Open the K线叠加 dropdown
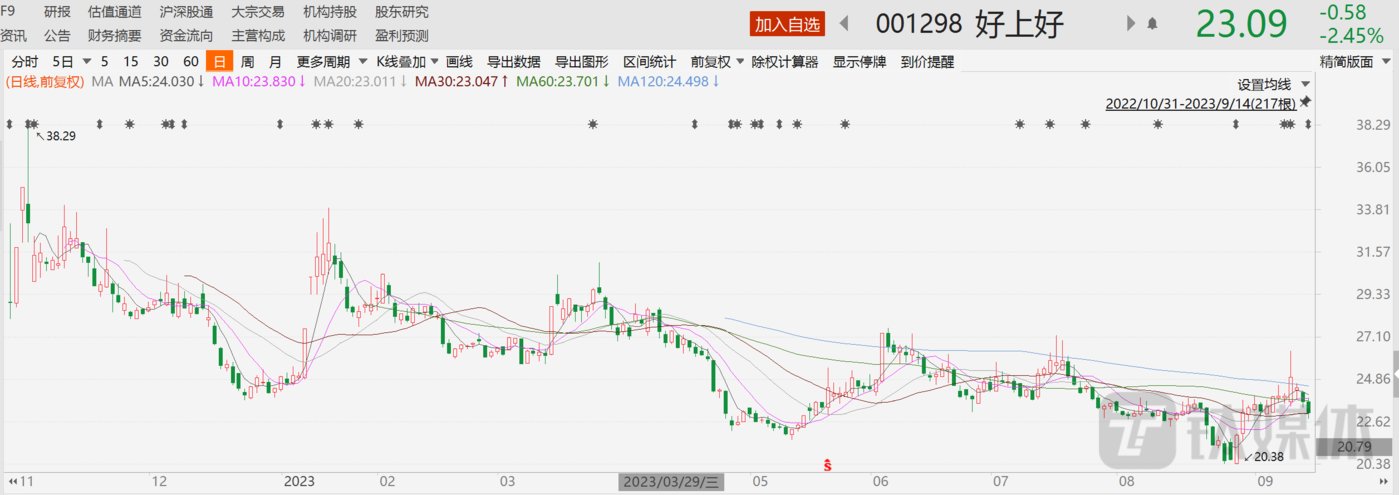 point(407,61)
